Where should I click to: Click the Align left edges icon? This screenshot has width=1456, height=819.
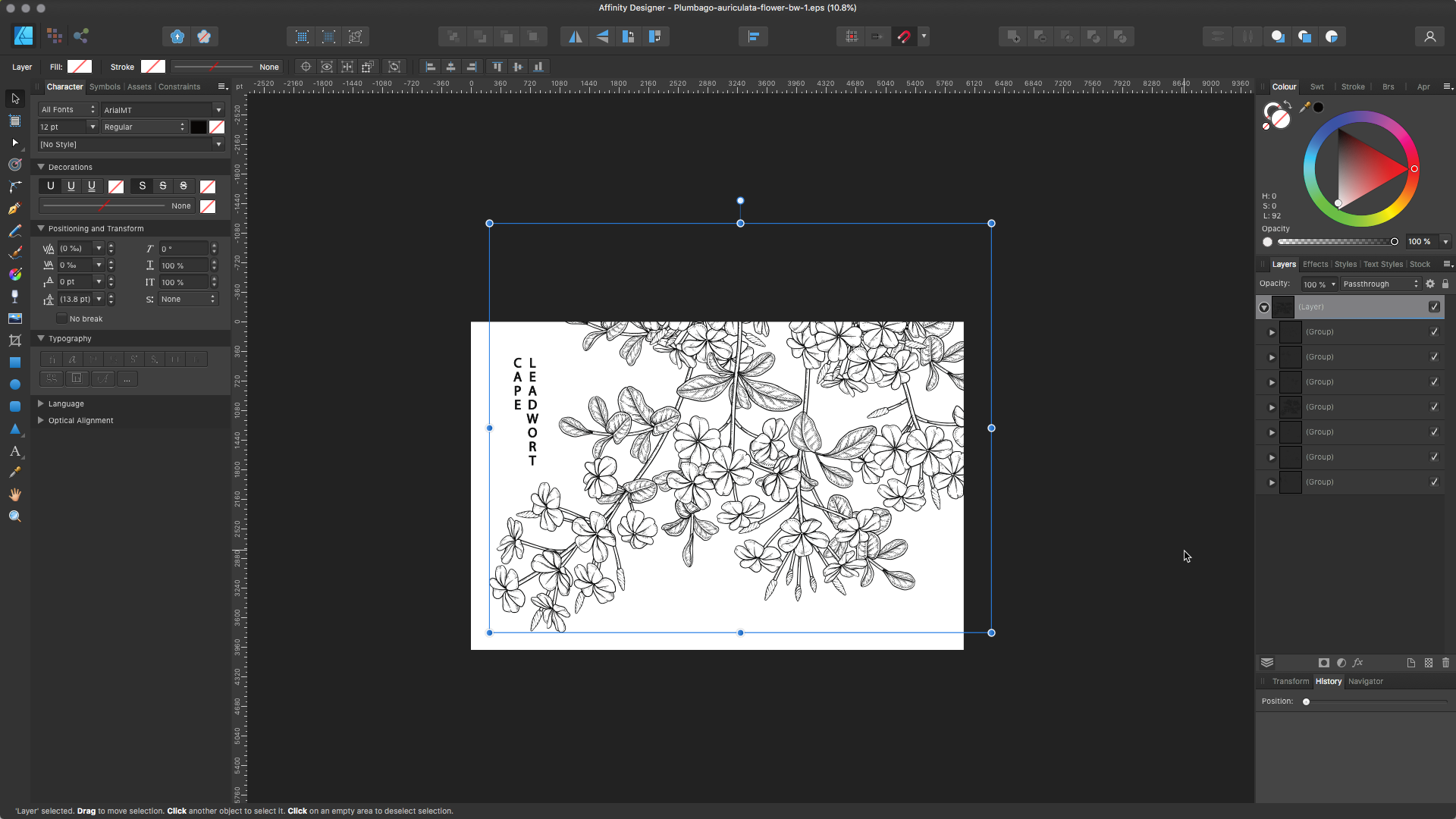point(430,66)
